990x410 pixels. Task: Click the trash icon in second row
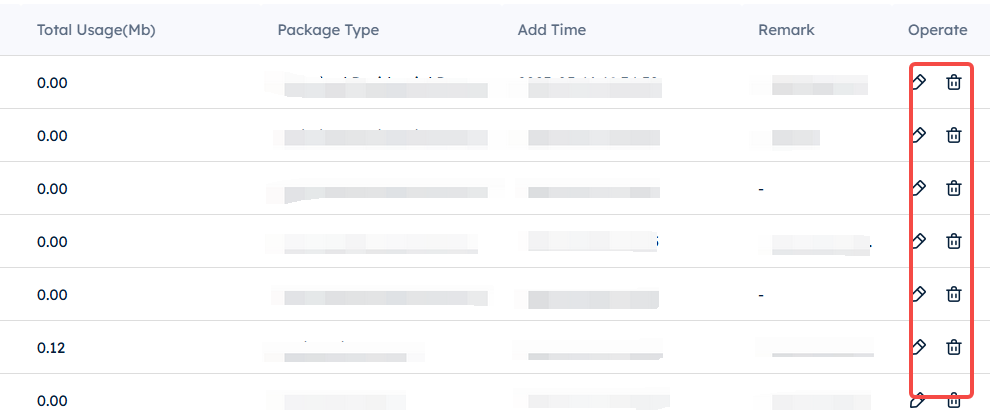point(953,135)
